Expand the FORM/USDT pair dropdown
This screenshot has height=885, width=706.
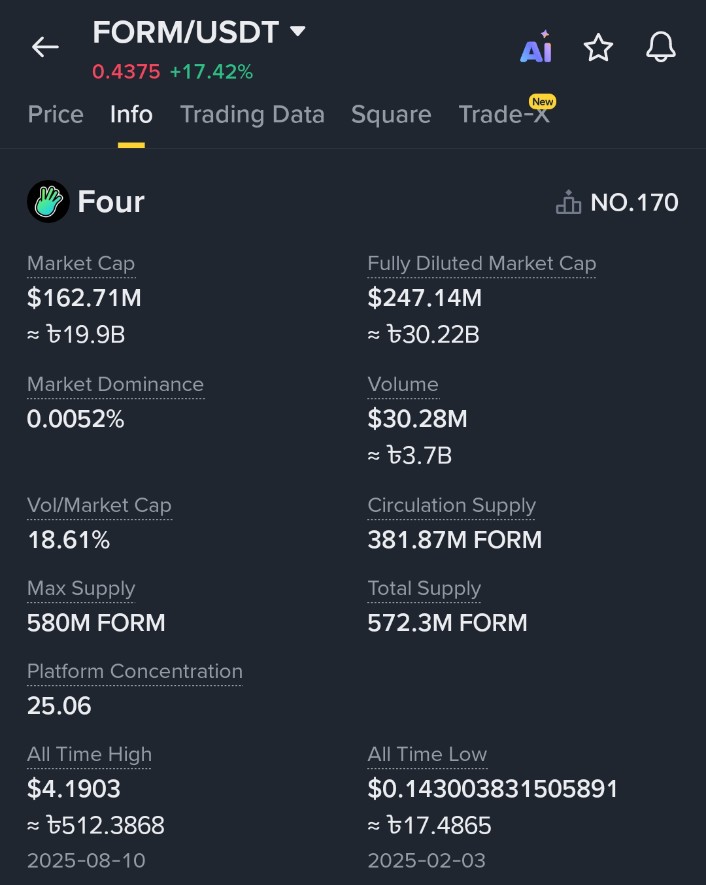point(297,31)
